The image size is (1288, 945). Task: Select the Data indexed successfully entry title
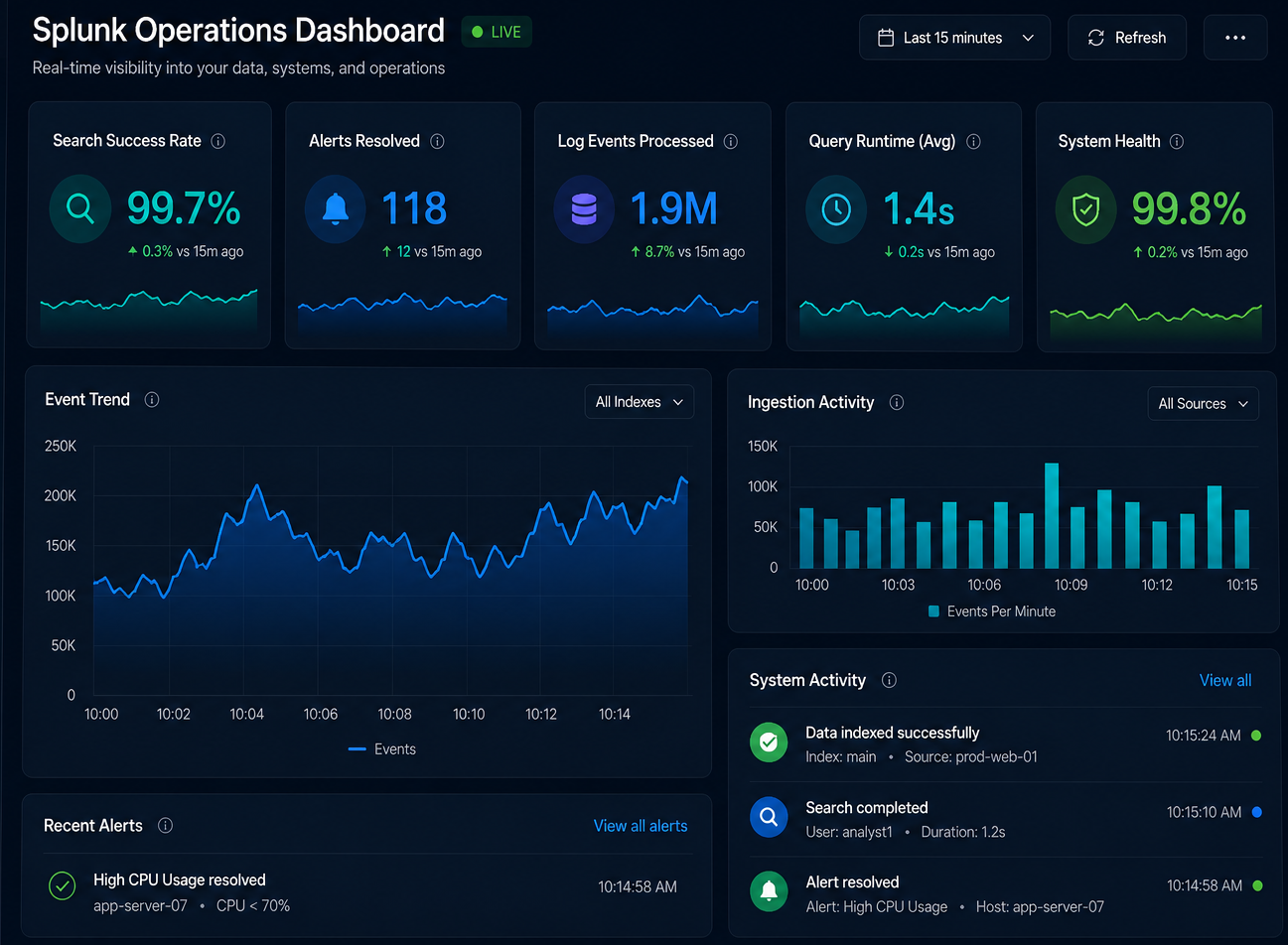pyautogui.click(x=893, y=733)
